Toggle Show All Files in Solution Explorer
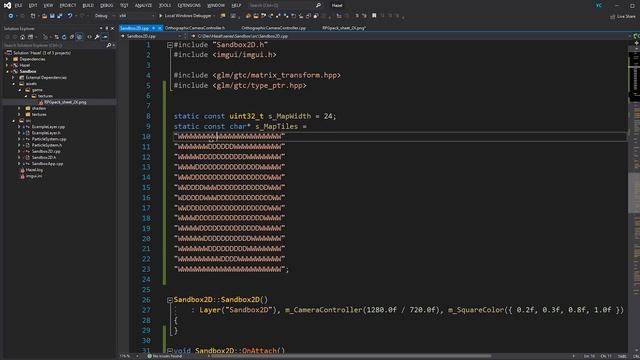 click(80, 37)
